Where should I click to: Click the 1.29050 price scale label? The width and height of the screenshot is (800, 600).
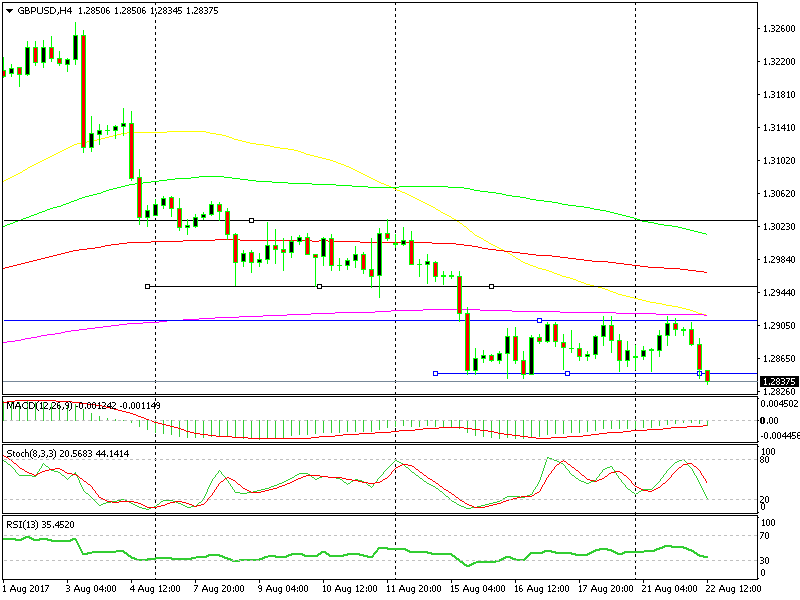(779, 326)
